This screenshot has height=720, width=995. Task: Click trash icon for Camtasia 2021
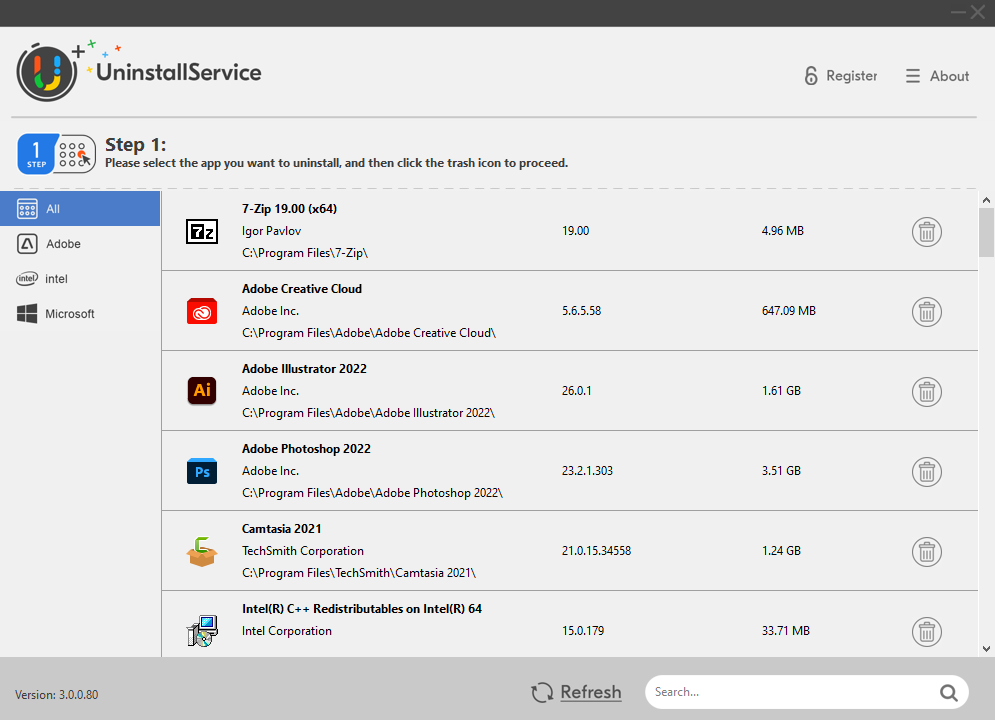[926, 552]
